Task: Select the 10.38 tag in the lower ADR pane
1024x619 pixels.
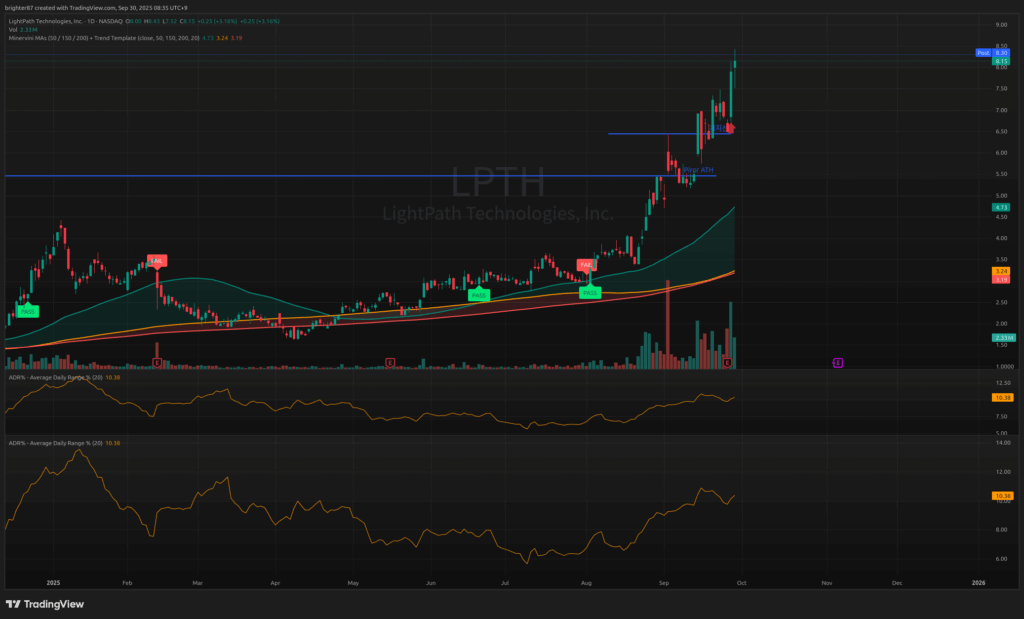Action: (1002, 496)
